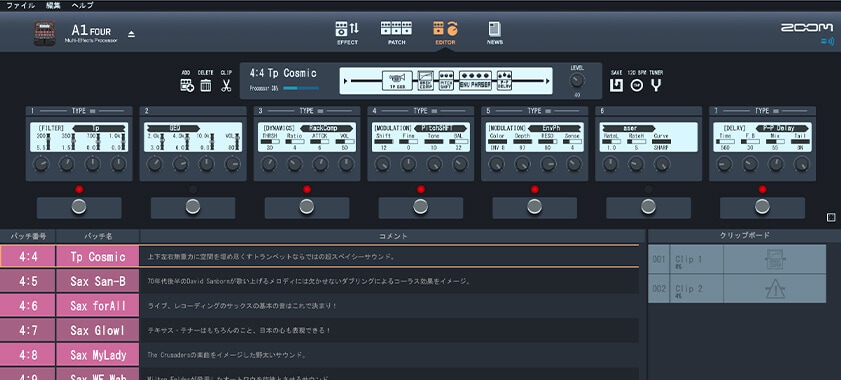Image resolution: width=841 pixels, height=380 pixels.
Task: Toggle the footswitch of effect unit 5
Action: pyautogui.click(x=534, y=207)
